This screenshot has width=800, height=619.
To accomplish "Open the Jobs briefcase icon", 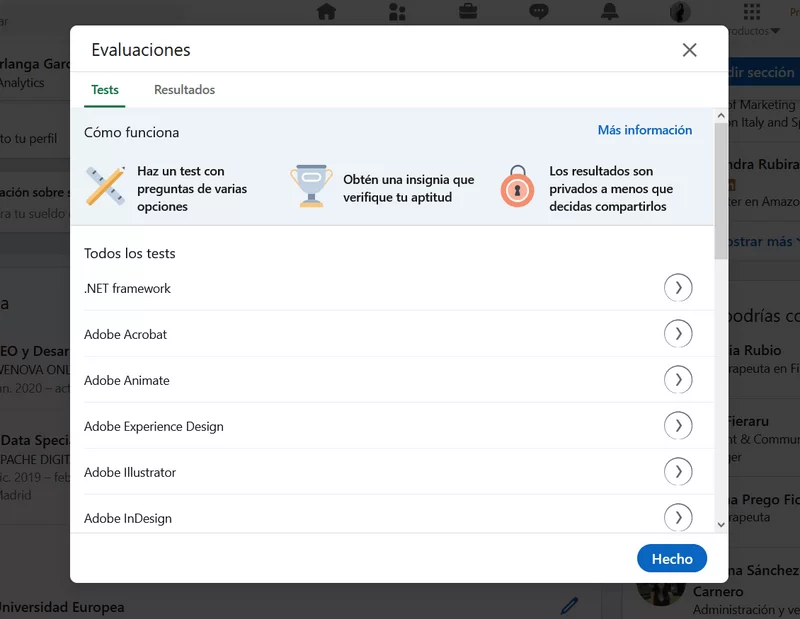I will click(x=468, y=11).
